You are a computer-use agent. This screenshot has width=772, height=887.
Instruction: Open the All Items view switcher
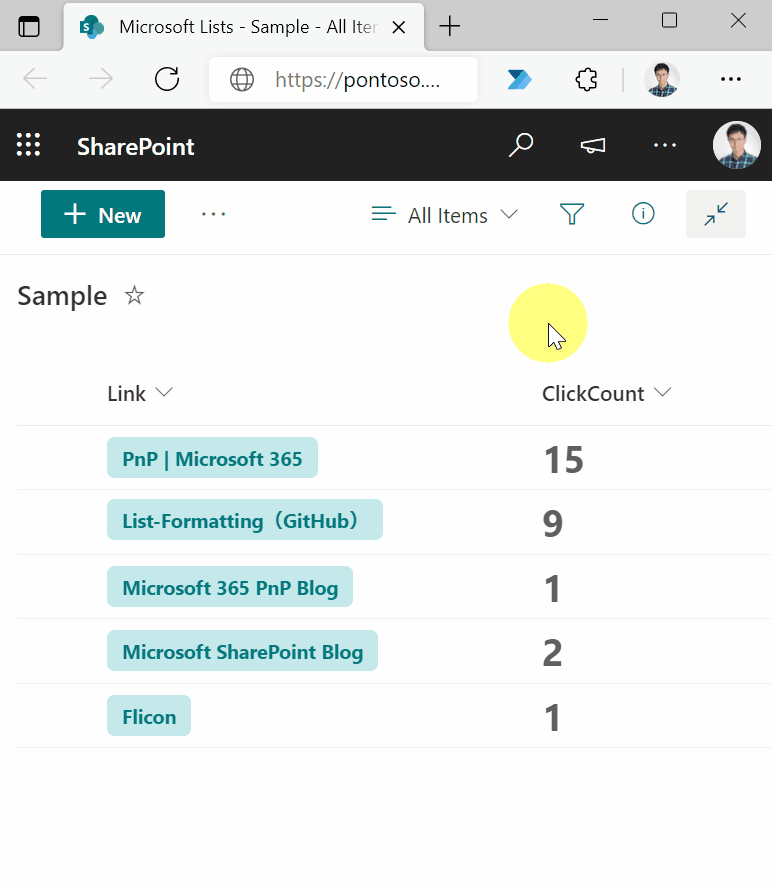[x=445, y=215]
